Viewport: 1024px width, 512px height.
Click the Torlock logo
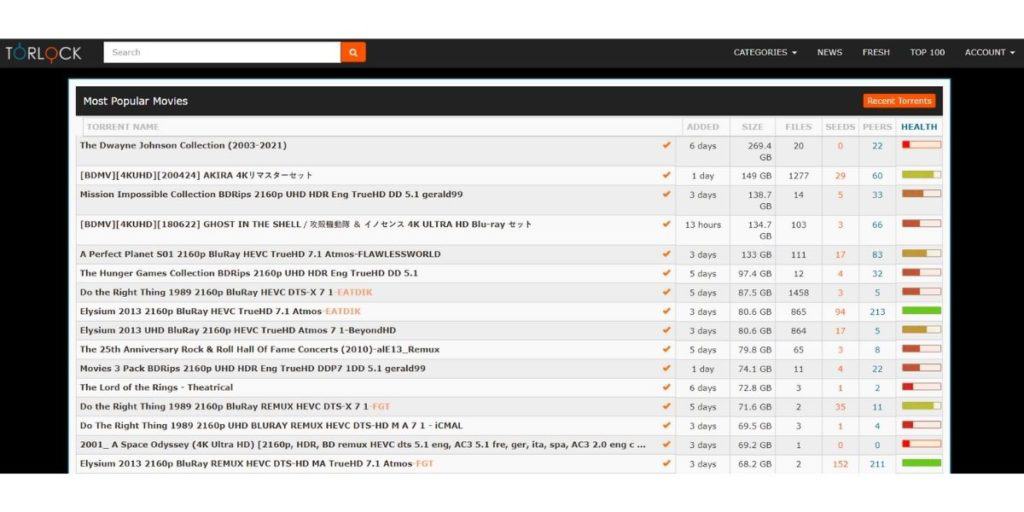tap(43, 53)
